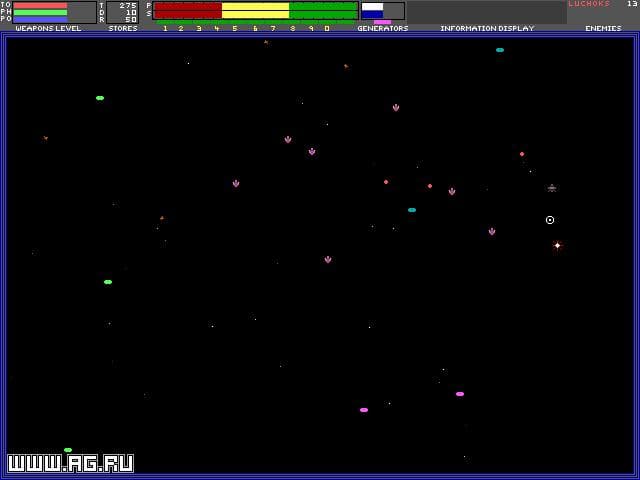The width and height of the screenshot is (640, 480).
Task: Click the lower-left magenta oval
Action: pyautogui.click(x=364, y=410)
